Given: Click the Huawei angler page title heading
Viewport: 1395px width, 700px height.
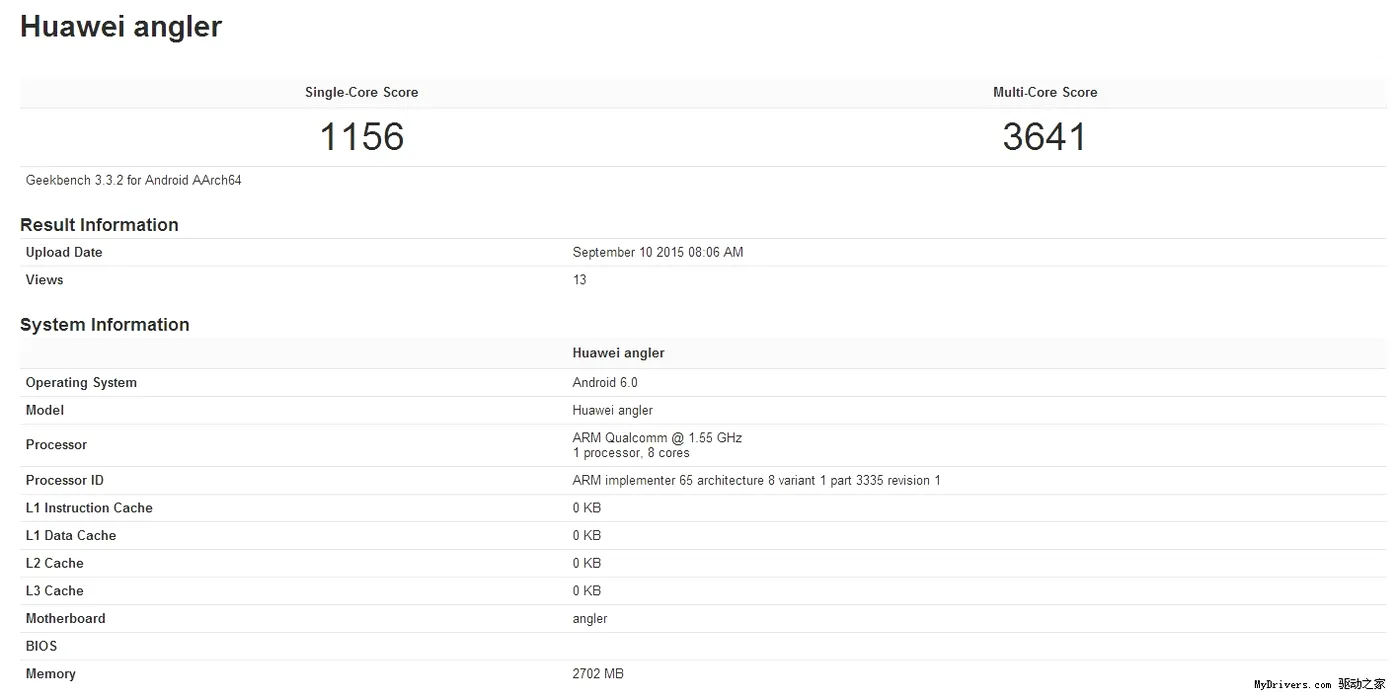Looking at the screenshot, I should coord(121,27).
